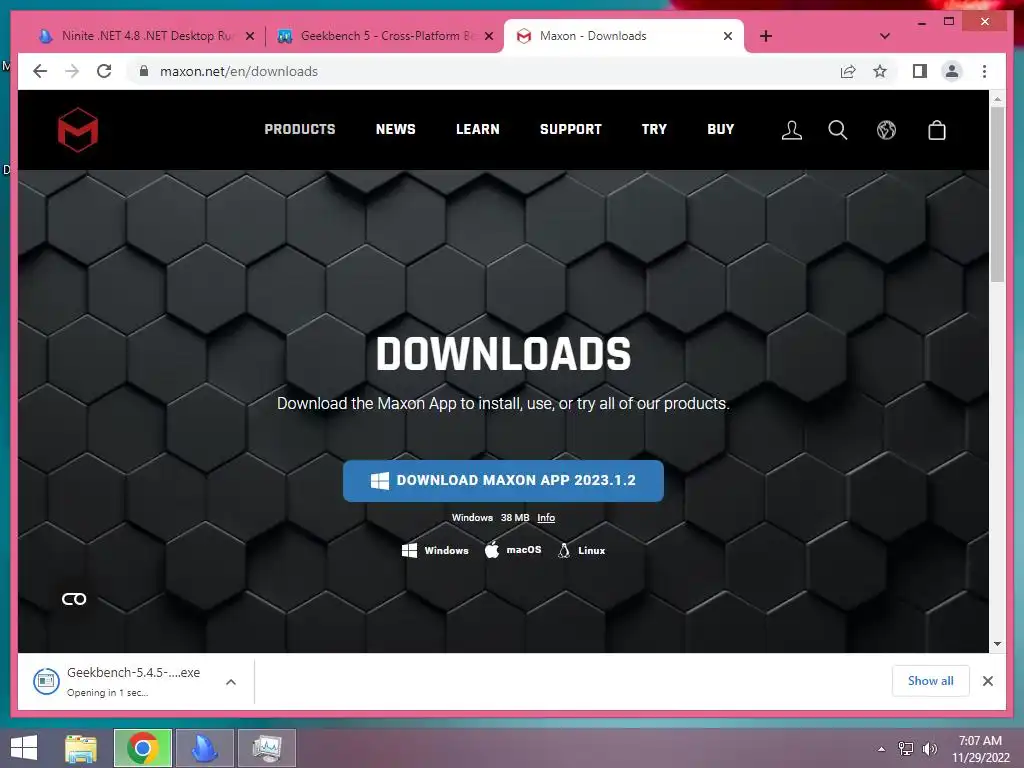Select the Windows platform option
Viewport: 1024px width, 768px height.
(435, 551)
